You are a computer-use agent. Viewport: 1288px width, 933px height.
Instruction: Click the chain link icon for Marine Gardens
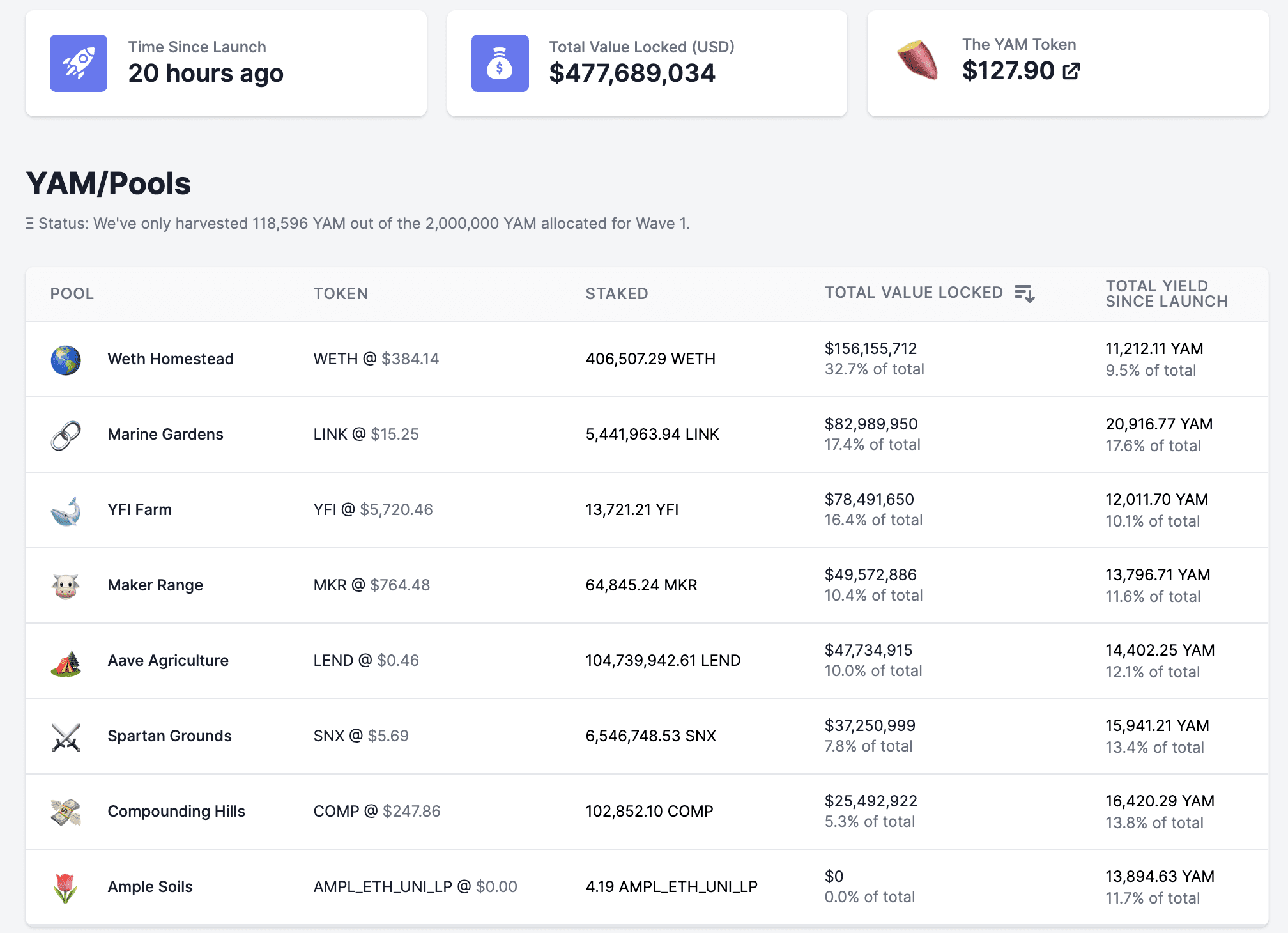click(66, 435)
